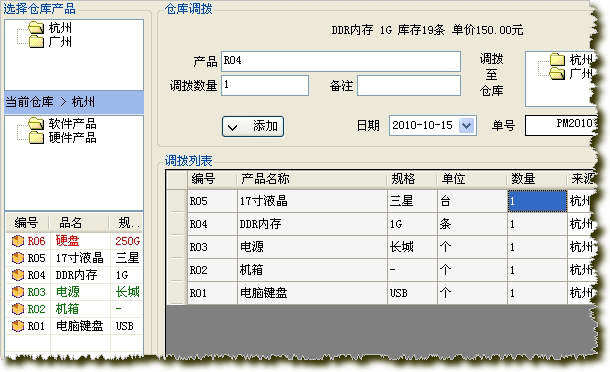Click the 17寸液晶 cell in transfer list
This screenshot has width=610, height=372.
pos(312,201)
